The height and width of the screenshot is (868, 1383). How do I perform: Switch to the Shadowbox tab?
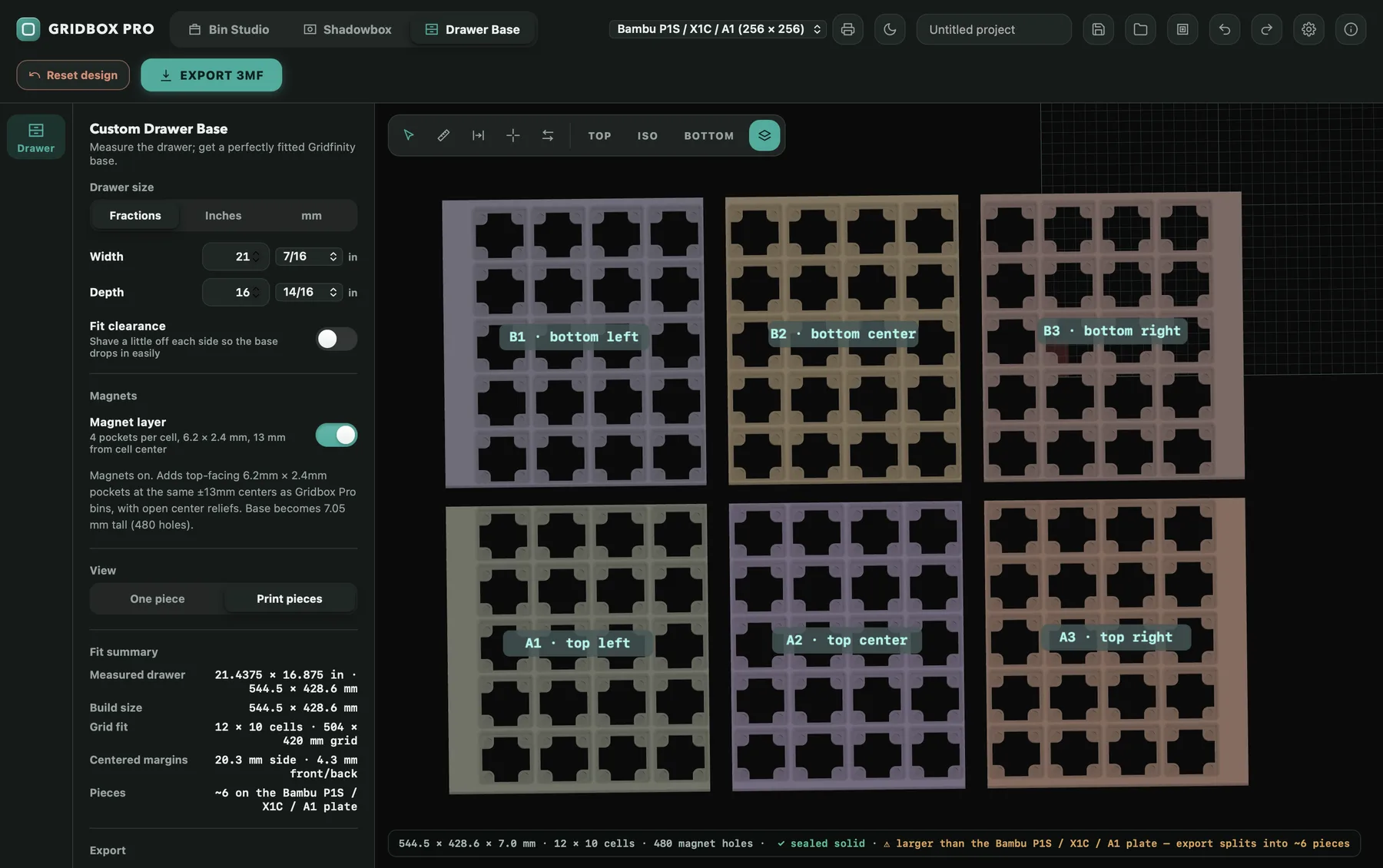pos(348,29)
